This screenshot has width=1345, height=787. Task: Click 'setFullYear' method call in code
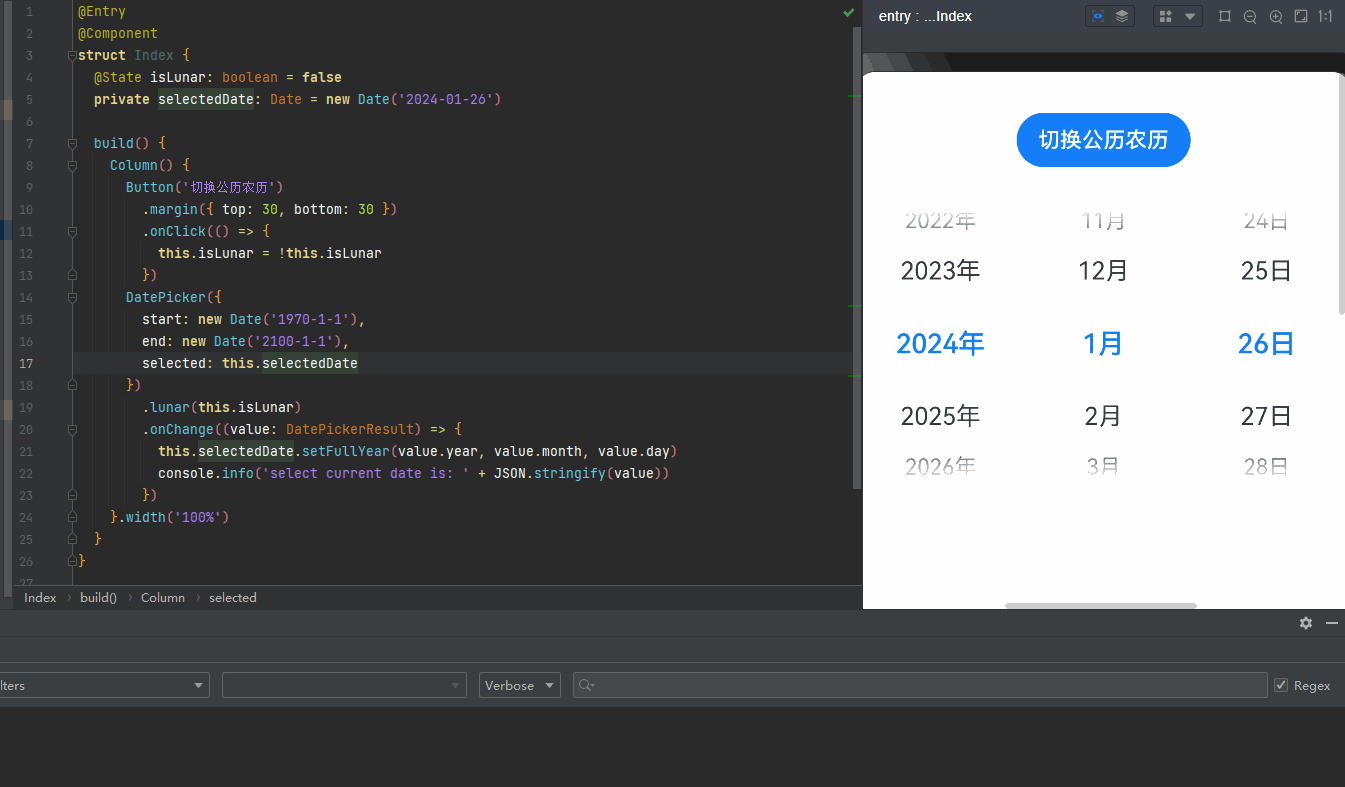(346, 451)
